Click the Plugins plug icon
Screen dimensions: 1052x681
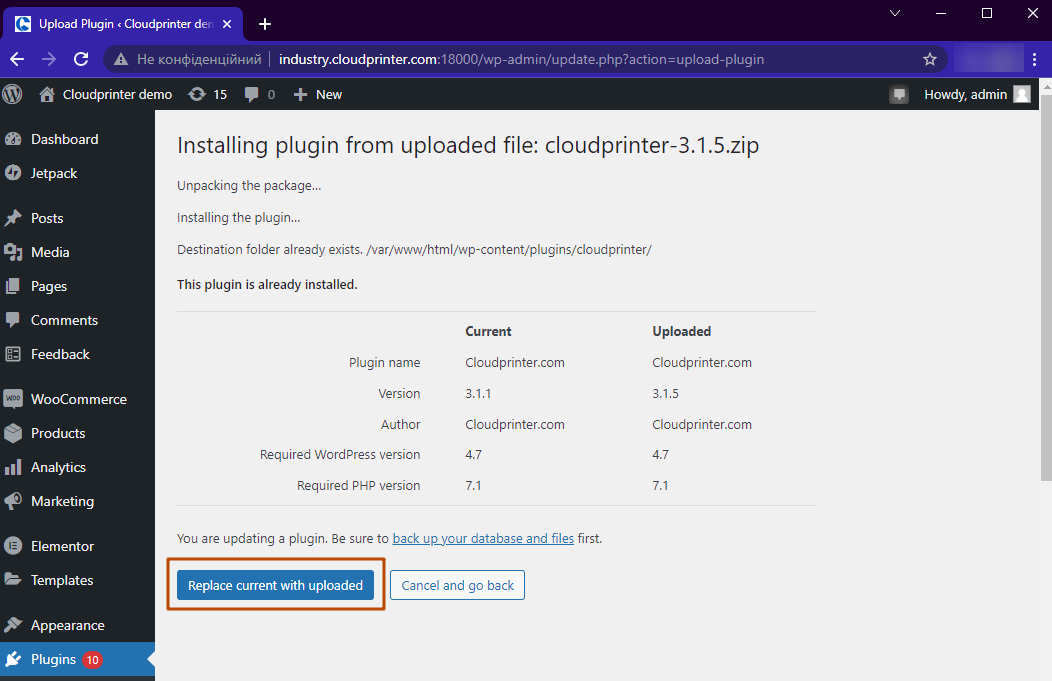coord(13,660)
